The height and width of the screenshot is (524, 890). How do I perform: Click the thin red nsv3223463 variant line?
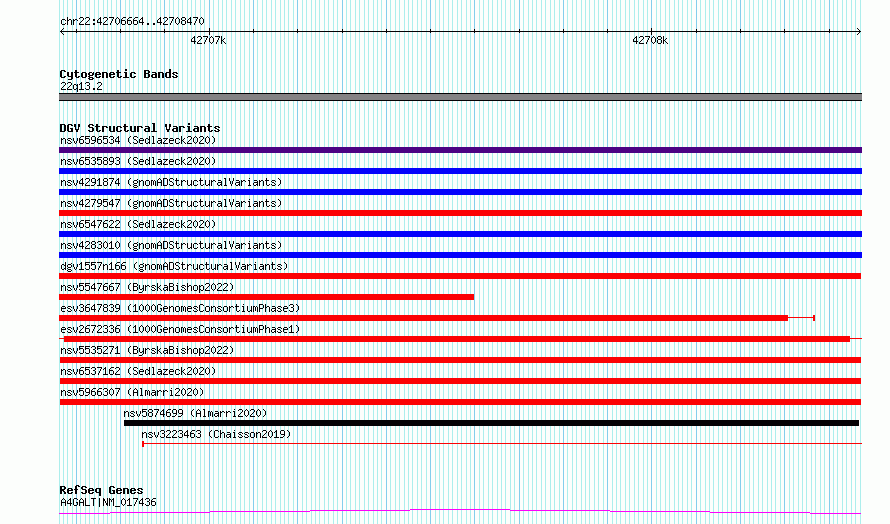tap(502, 443)
